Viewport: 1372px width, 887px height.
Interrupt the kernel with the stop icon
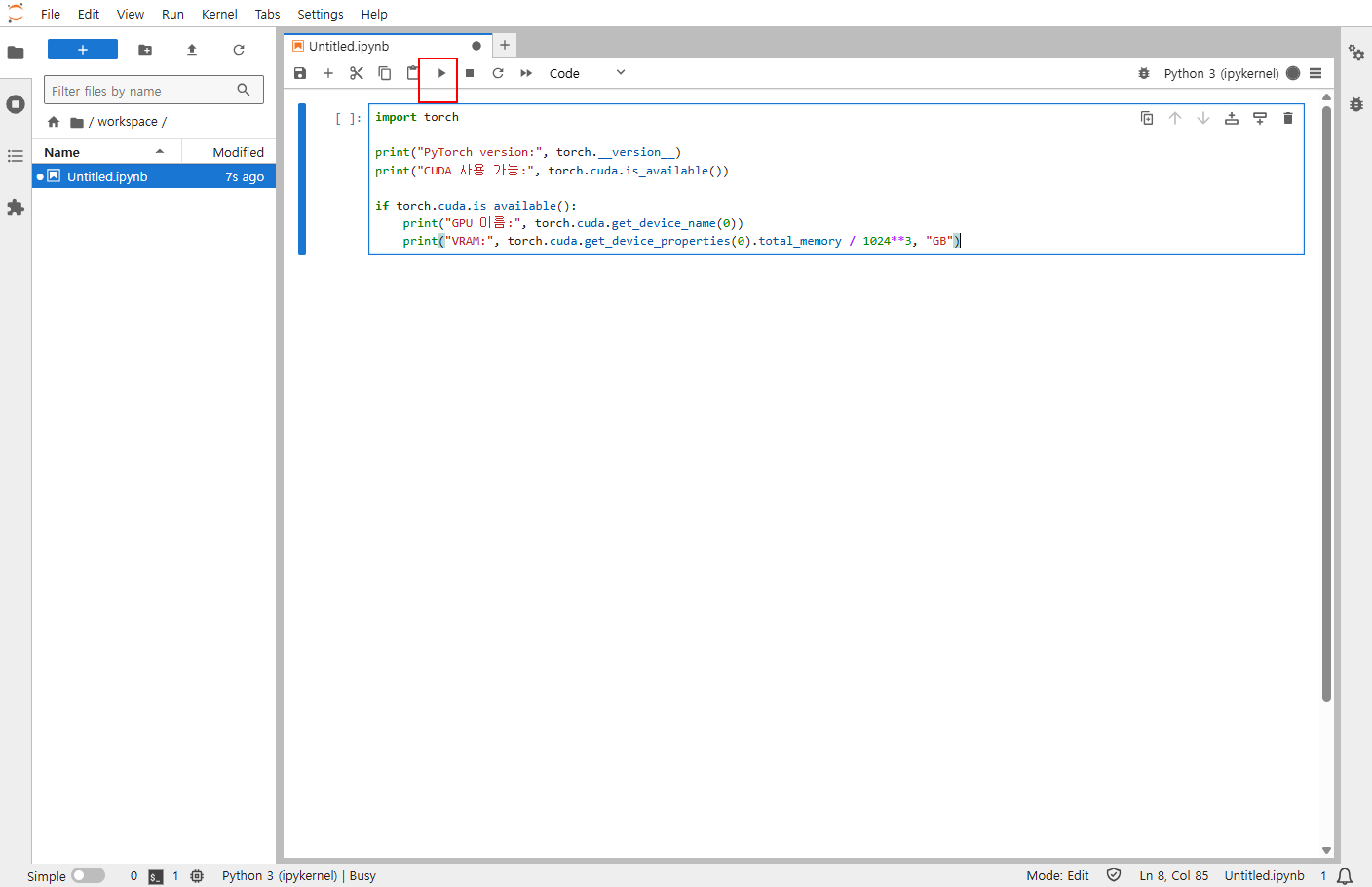pyautogui.click(x=470, y=73)
